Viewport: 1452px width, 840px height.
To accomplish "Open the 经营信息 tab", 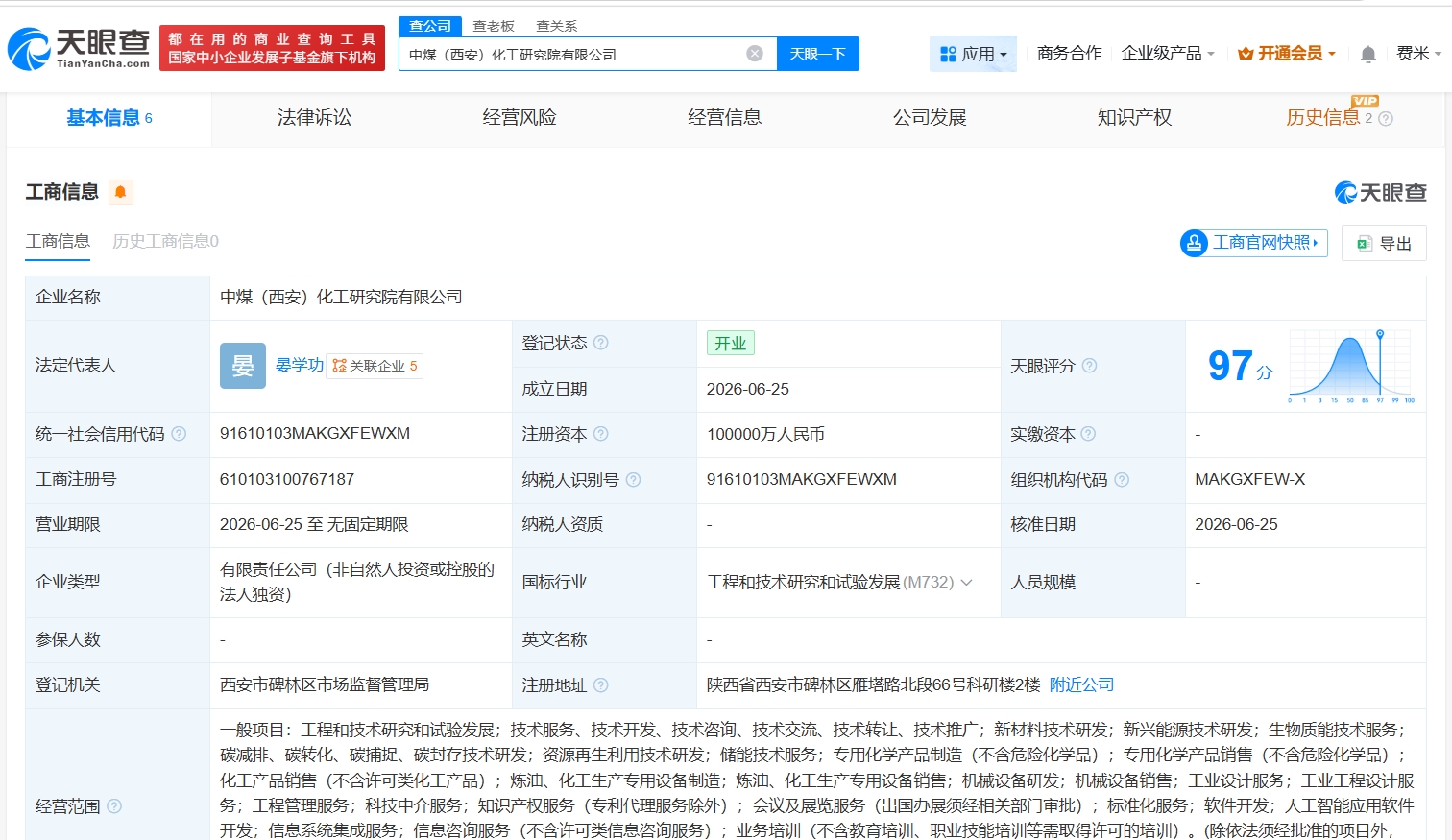I will click(x=724, y=118).
